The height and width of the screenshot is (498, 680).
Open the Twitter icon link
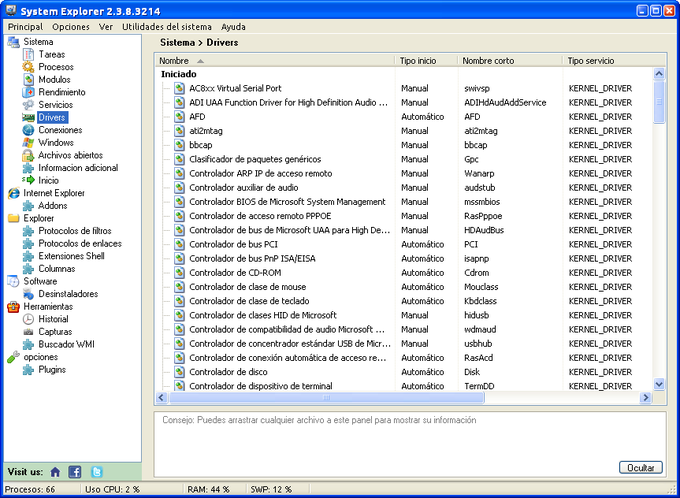pyautogui.click(x=97, y=472)
